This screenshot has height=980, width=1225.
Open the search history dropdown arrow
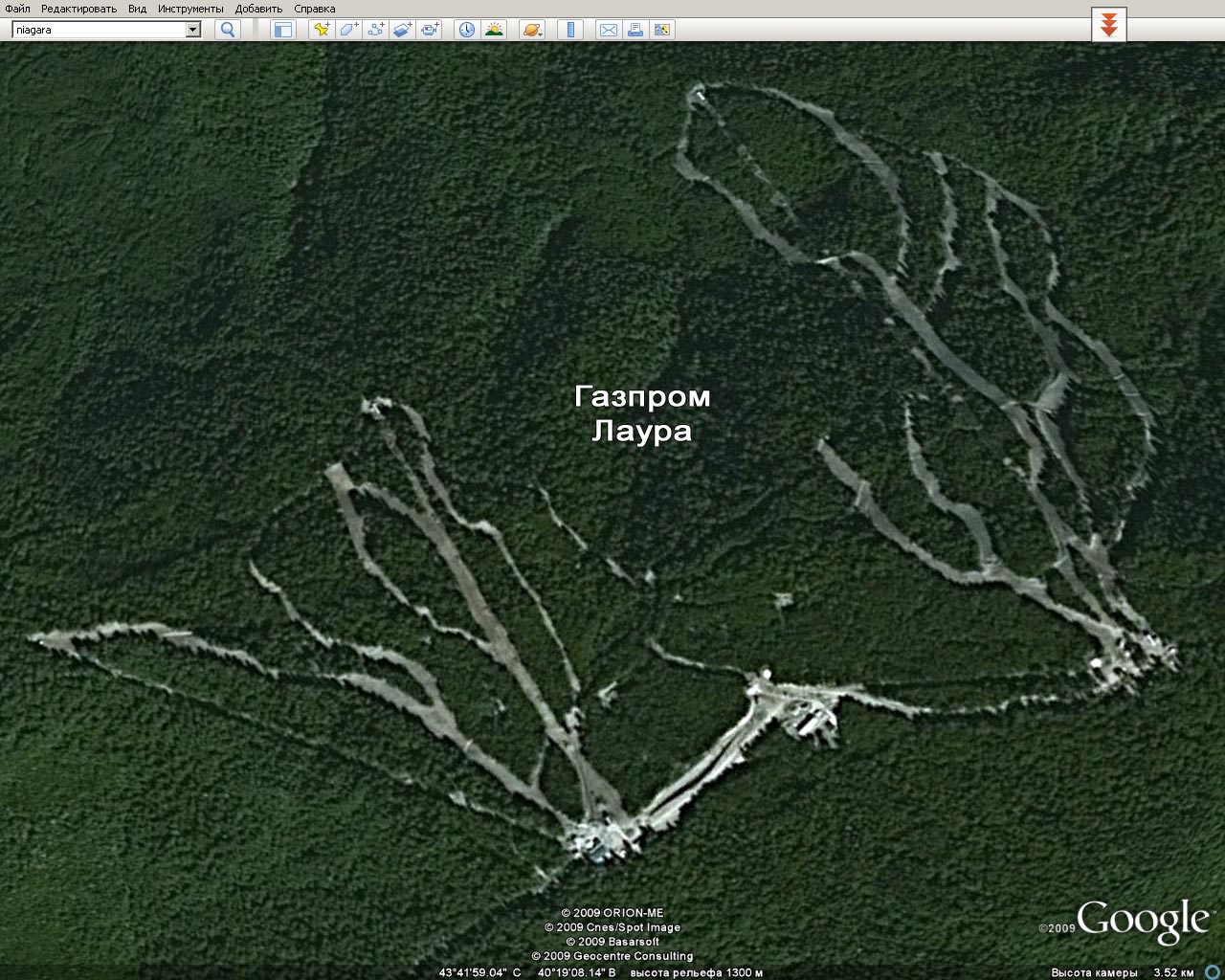(193, 30)
